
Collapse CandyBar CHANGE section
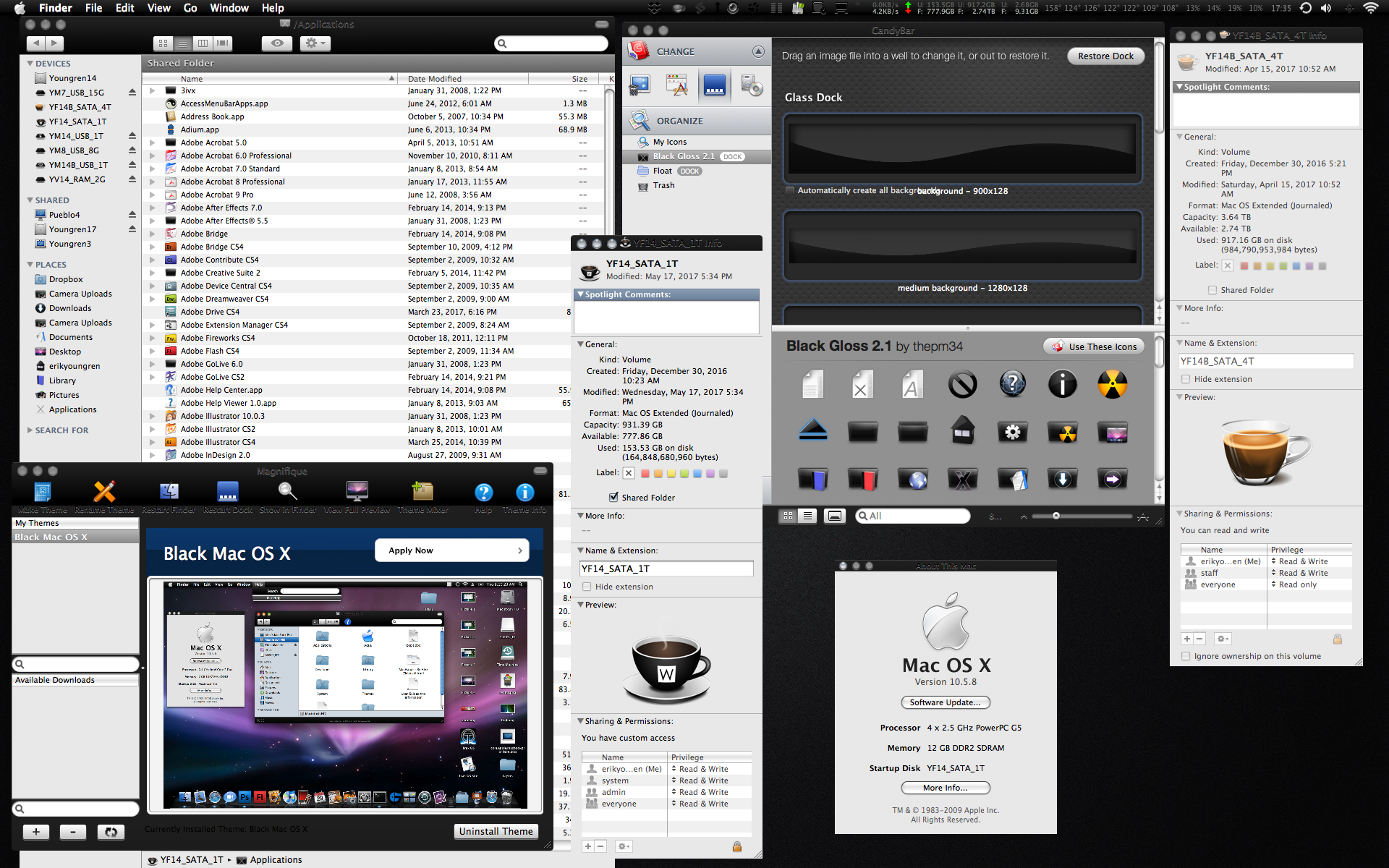pos(758,51)
